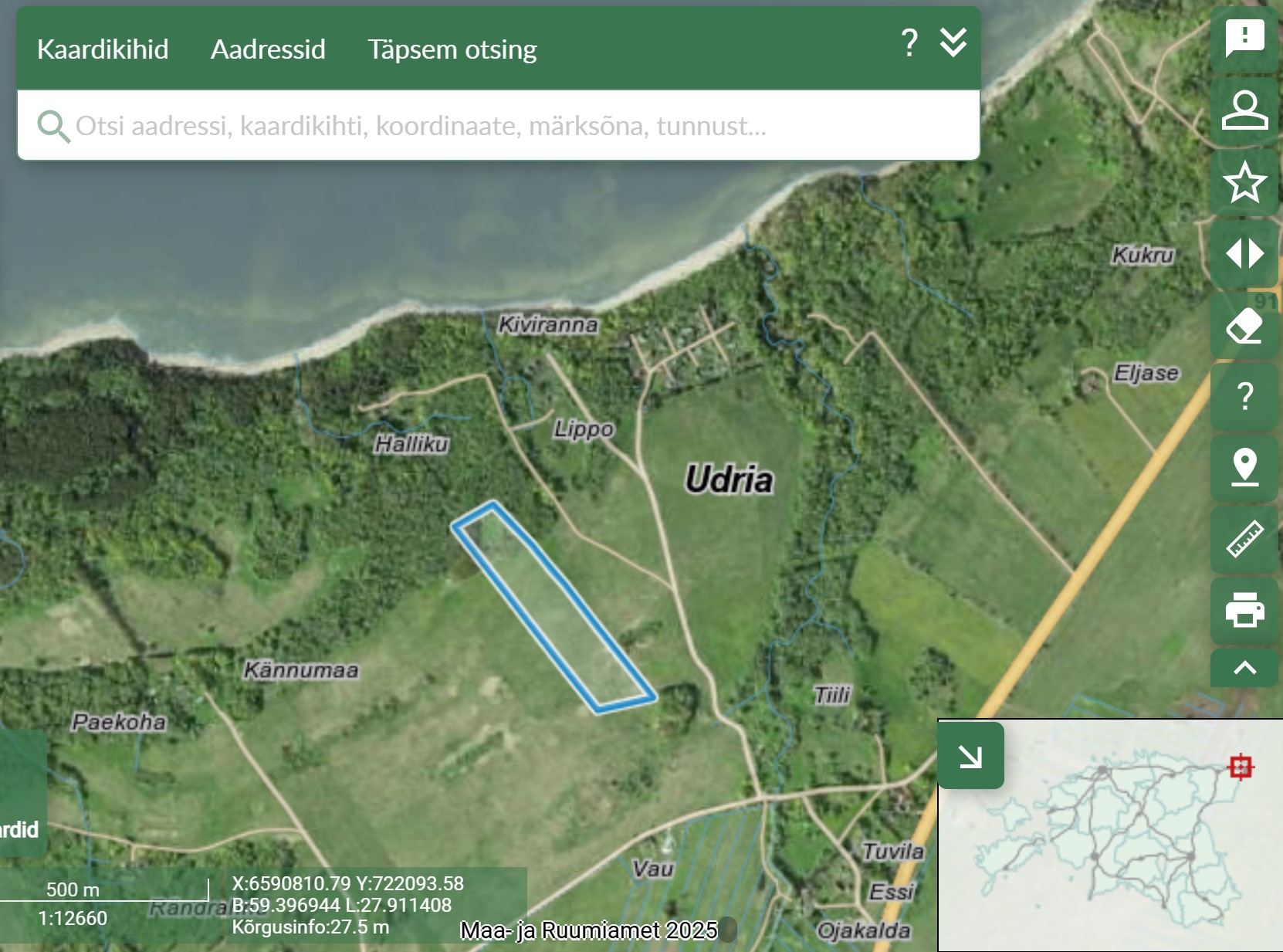Click the Vau place label
Image resolution: width=1283 pixels, height=952 pixels.
click(653, 869)
